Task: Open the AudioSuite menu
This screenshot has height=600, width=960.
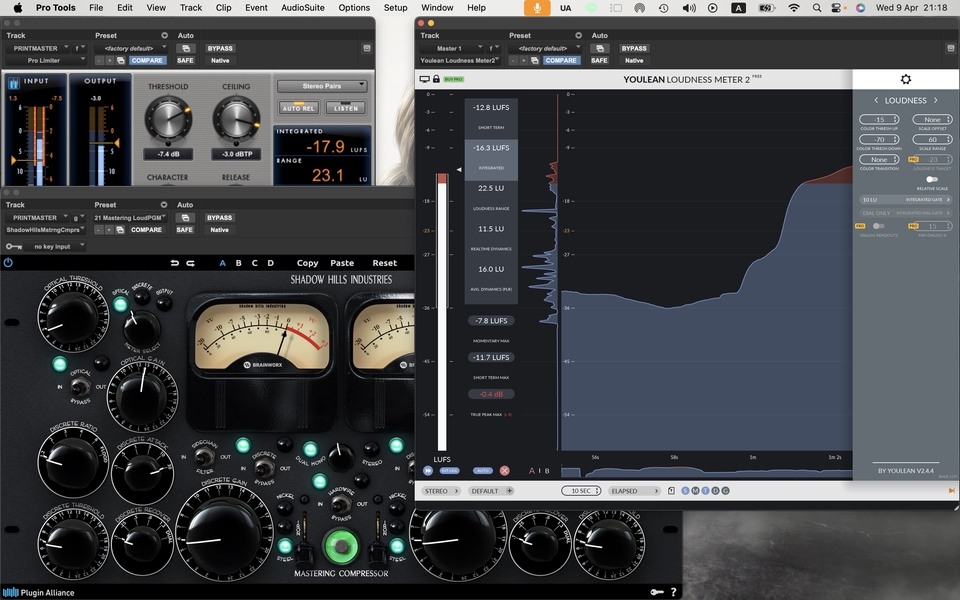Action: pos(304,7)
